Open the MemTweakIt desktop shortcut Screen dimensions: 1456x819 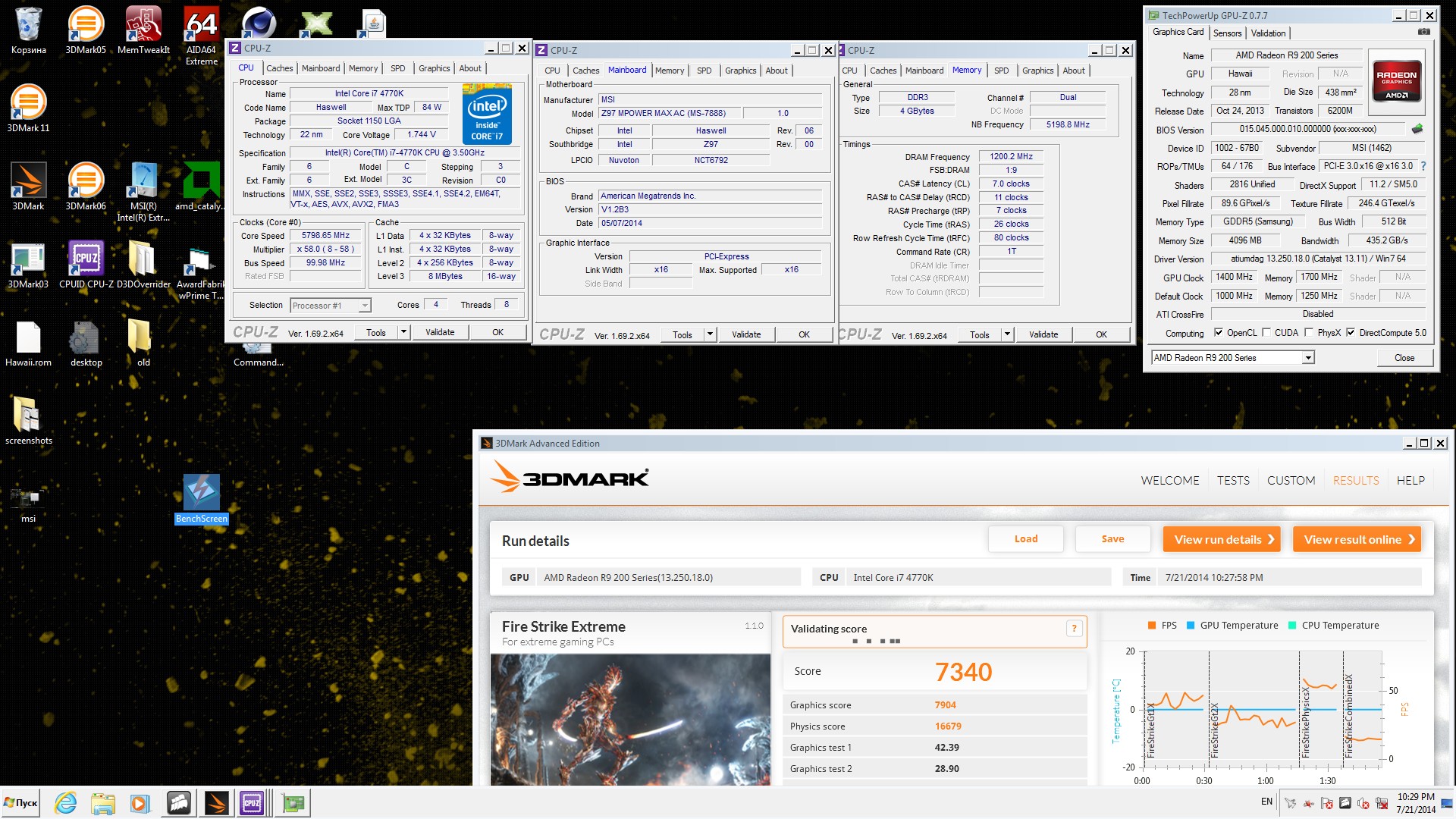[x=143, y=30]
